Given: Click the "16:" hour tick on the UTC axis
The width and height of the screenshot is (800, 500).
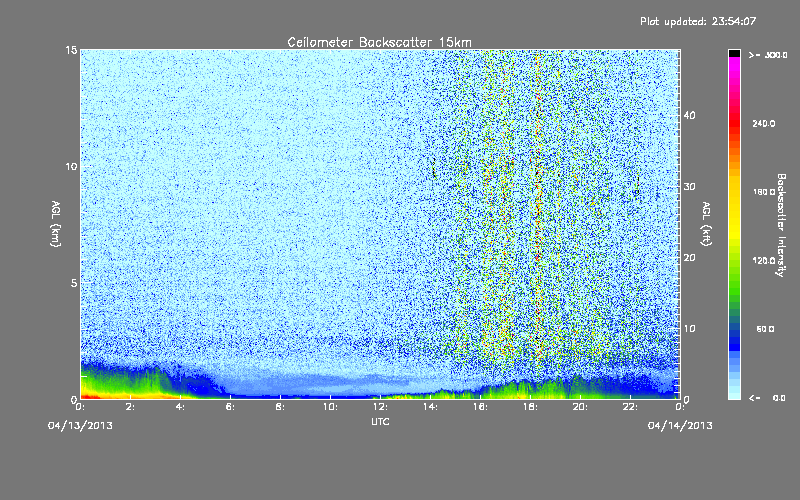Looking at the screenshot, I should 480,407.
